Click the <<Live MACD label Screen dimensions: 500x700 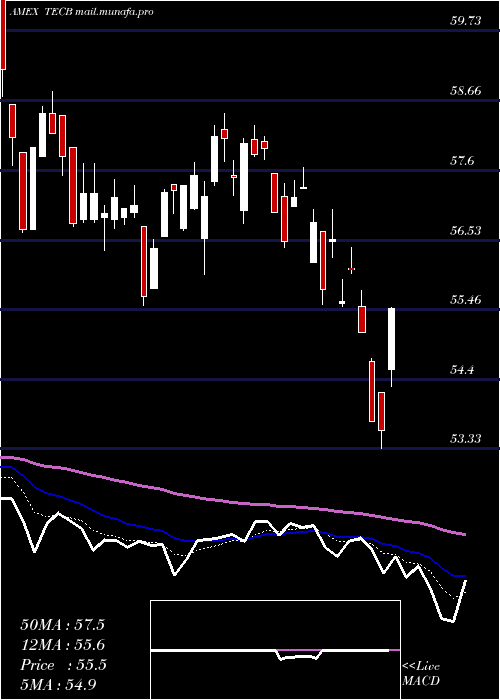click(421, 674)
